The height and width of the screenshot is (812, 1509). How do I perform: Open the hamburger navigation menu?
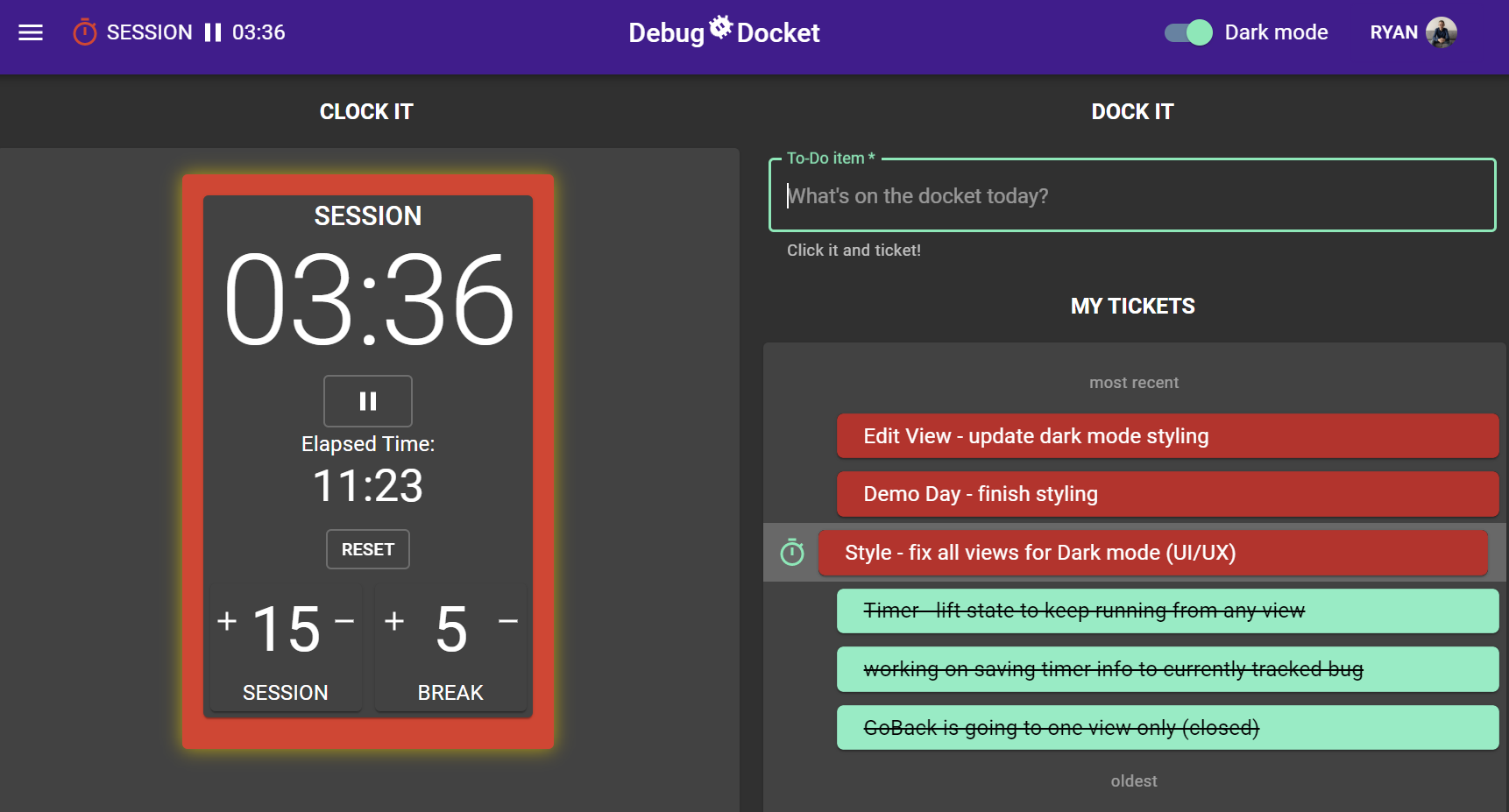tap(31, 32)
